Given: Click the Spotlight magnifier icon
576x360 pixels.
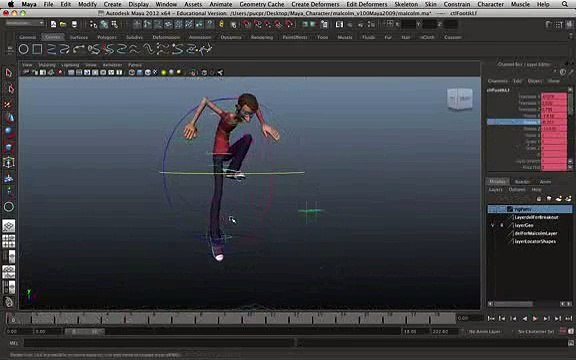Looking at the screenshot, I should click(565, 4).
